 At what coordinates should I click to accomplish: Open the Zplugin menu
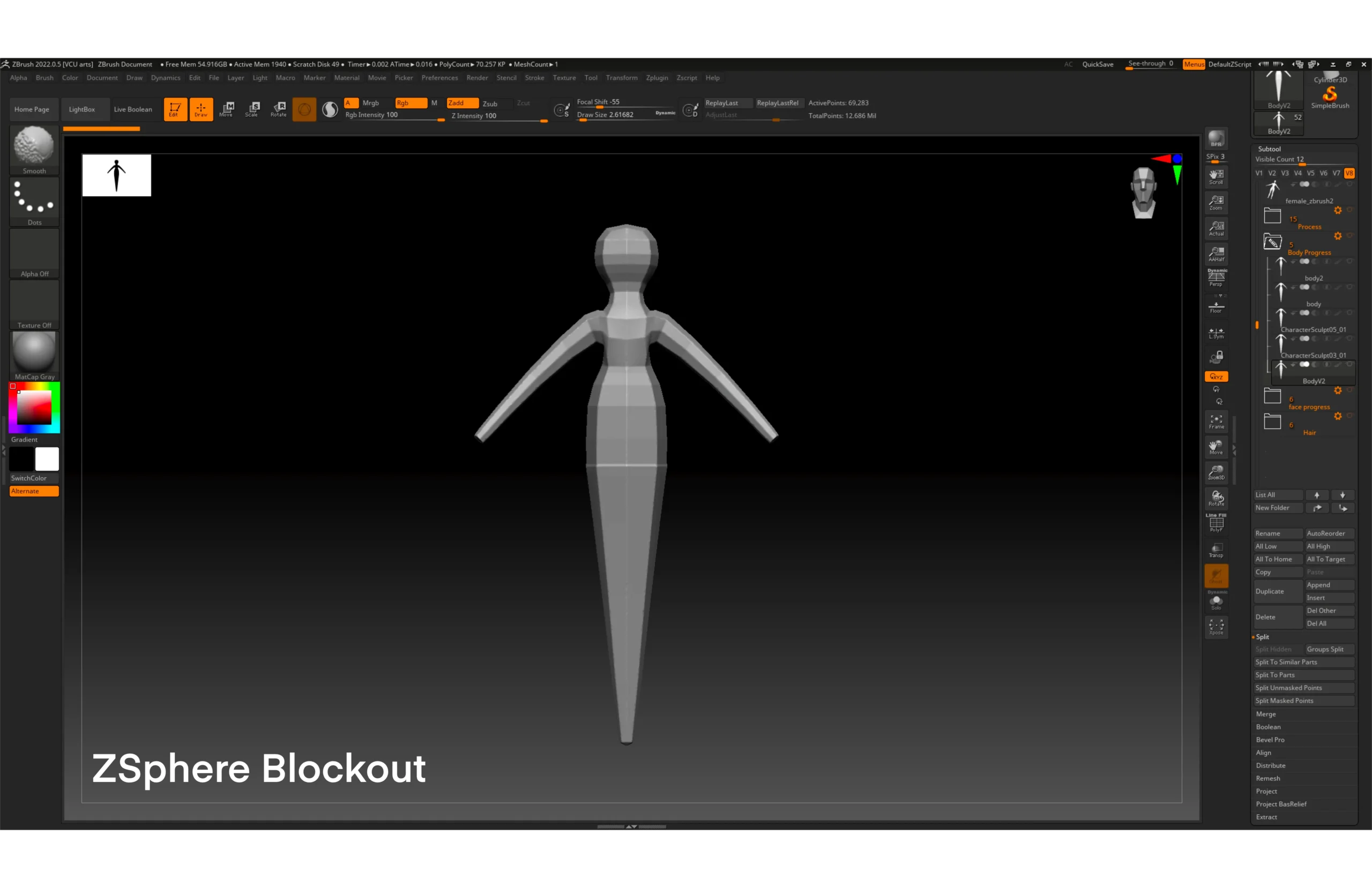tap(657, 78)
